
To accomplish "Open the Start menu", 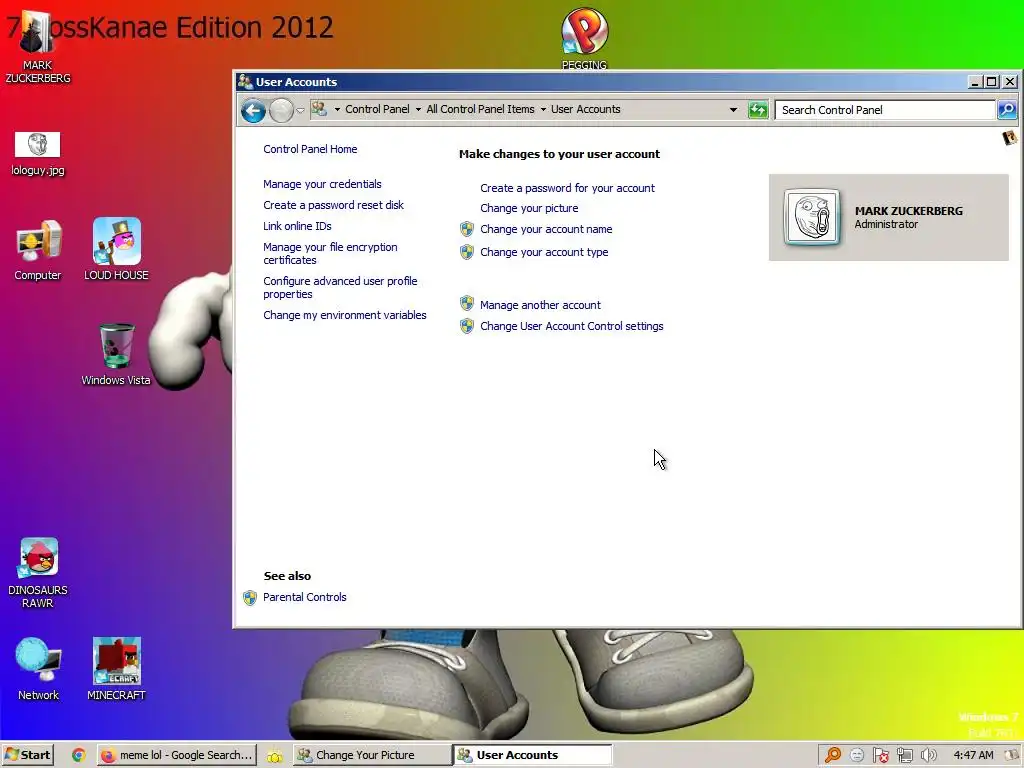I will click(27, 755).
